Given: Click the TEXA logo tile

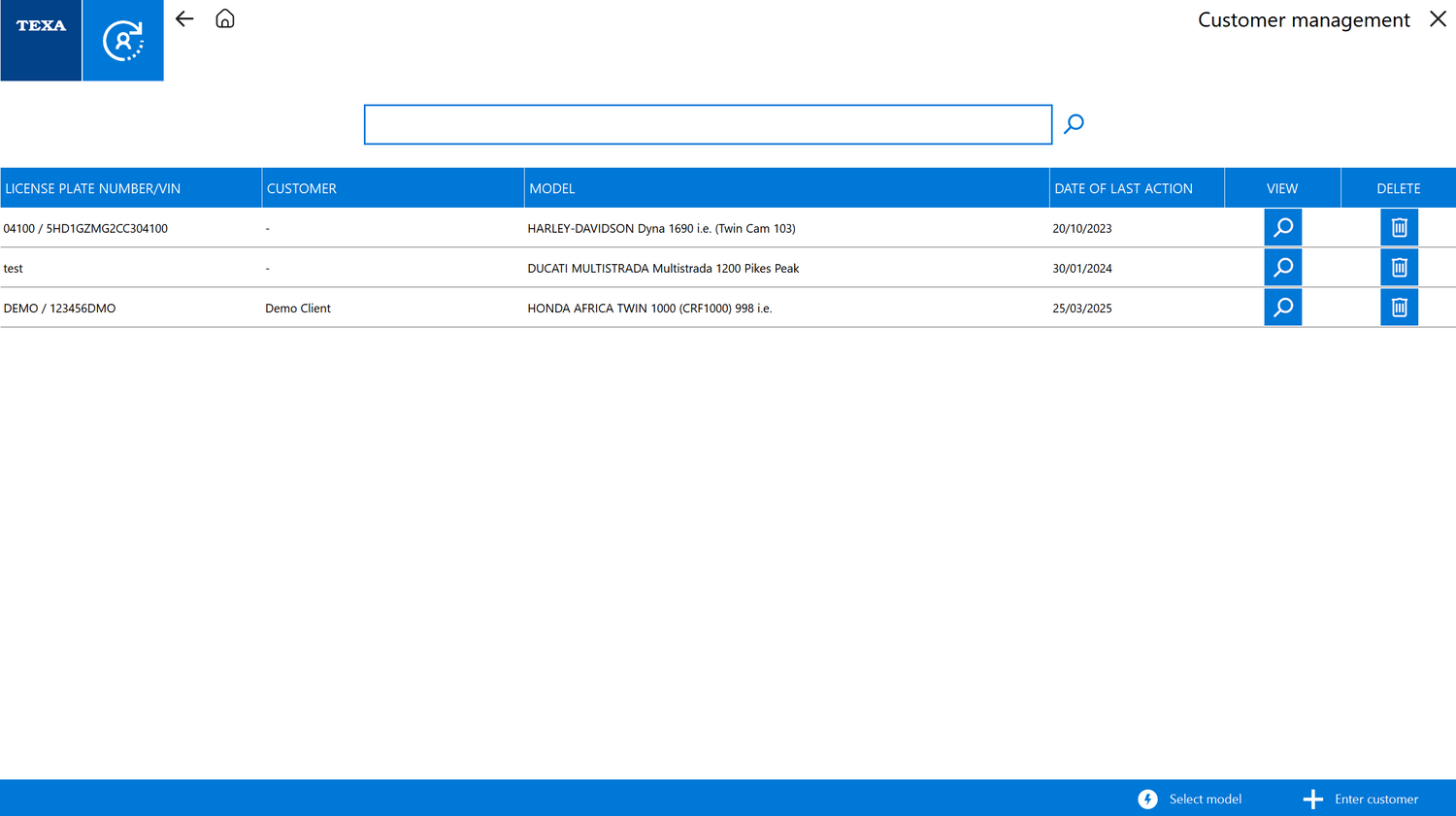Looking at the screenshot, I should pos(41,40).
